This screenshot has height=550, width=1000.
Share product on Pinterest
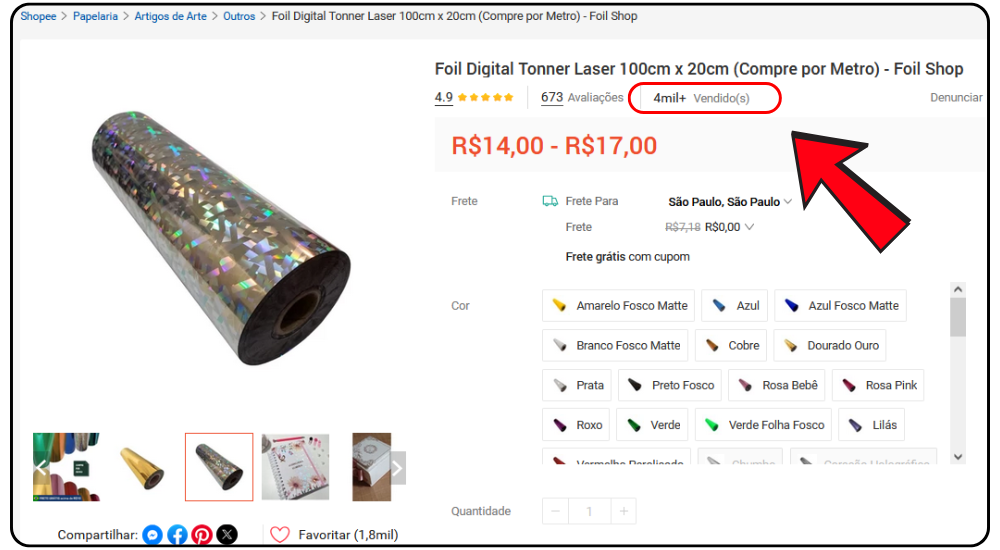pyautogui.click(x=202, y=535)
